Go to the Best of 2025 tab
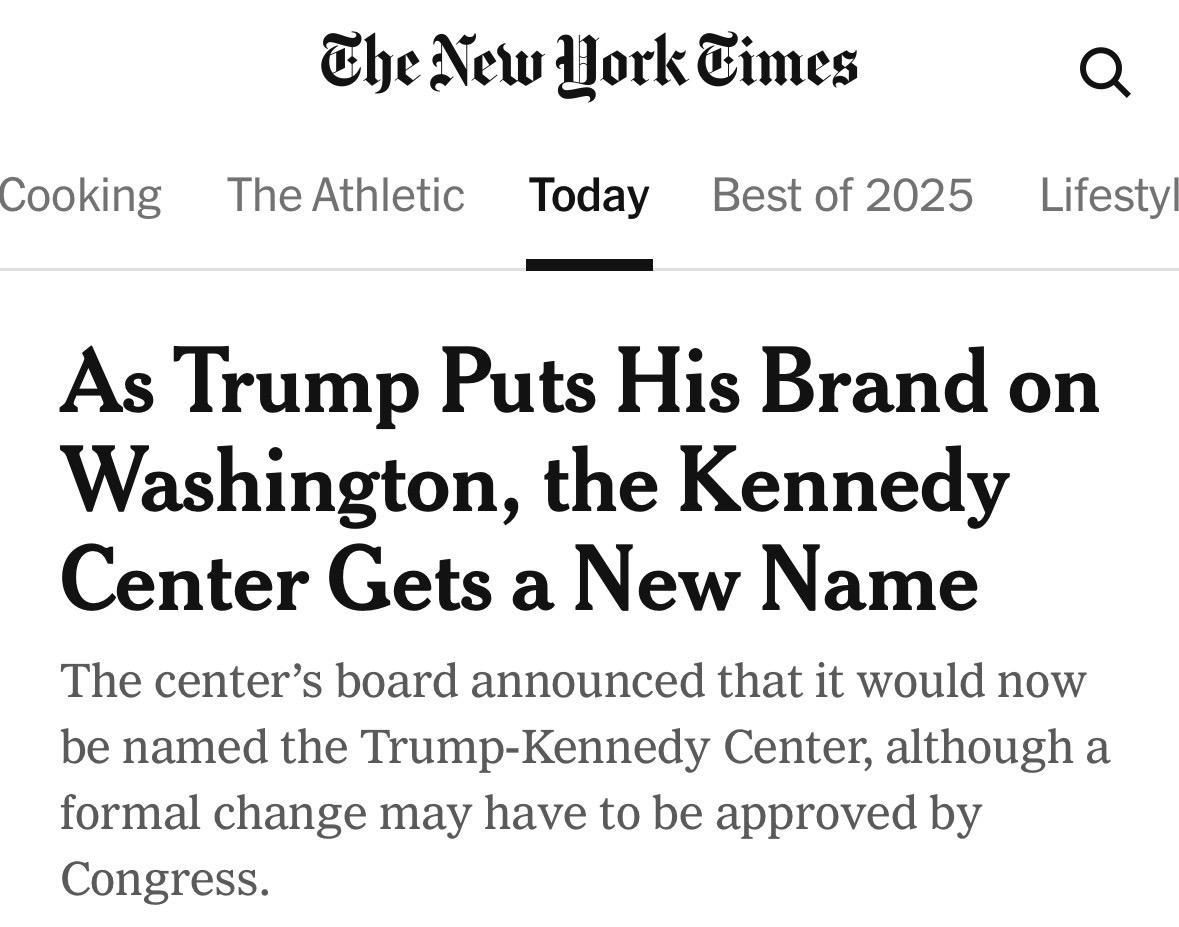This screenshot has width=1179, height=927. tap(842, 195)
